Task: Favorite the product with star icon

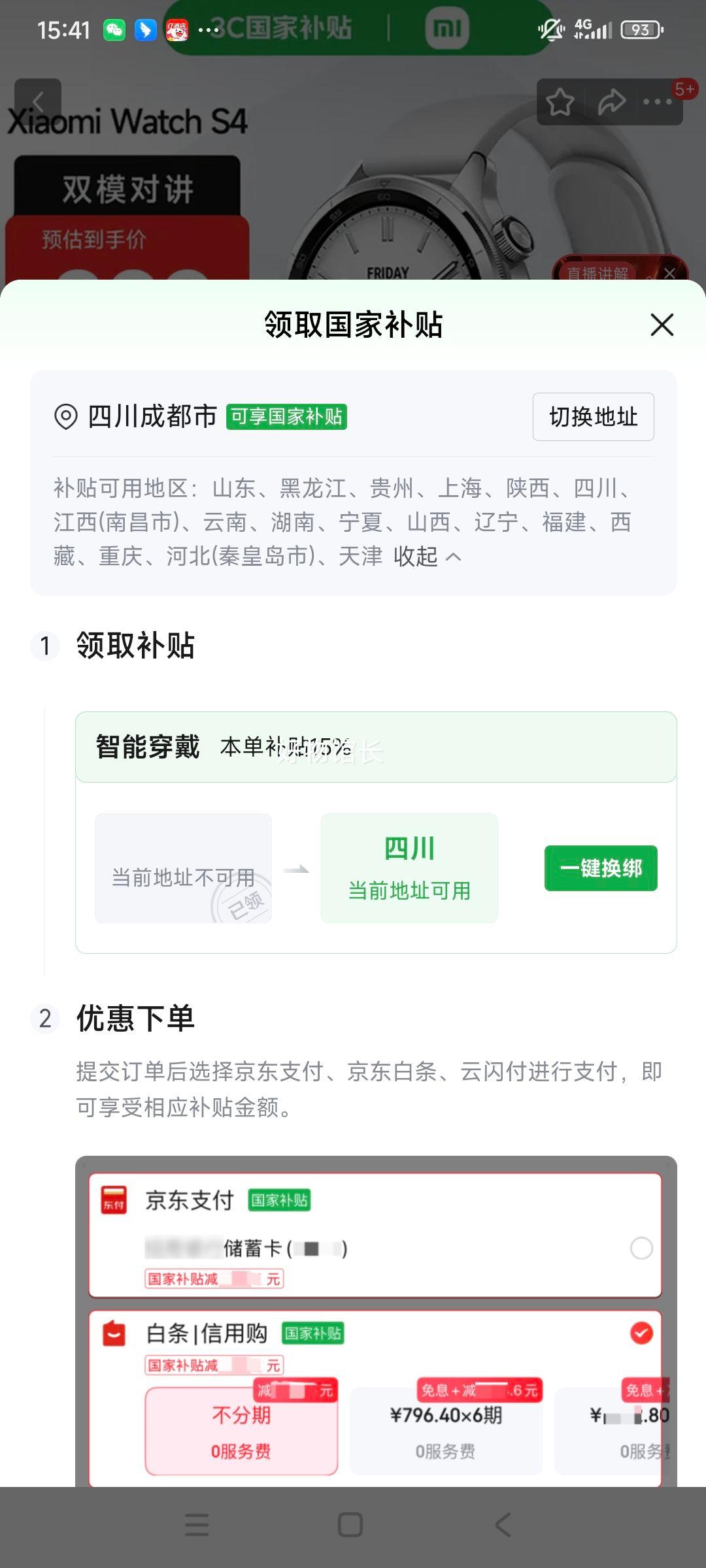Action: point(560,102)
